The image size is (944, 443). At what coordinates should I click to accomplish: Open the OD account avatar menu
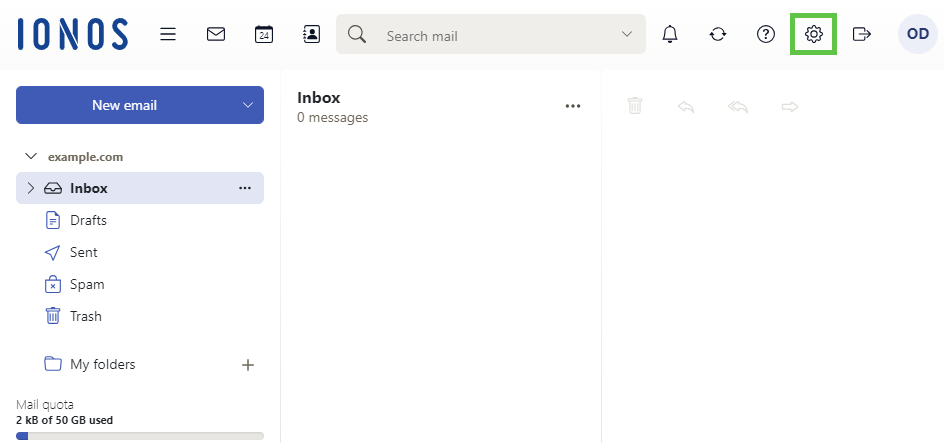click(x=917, y=34)
